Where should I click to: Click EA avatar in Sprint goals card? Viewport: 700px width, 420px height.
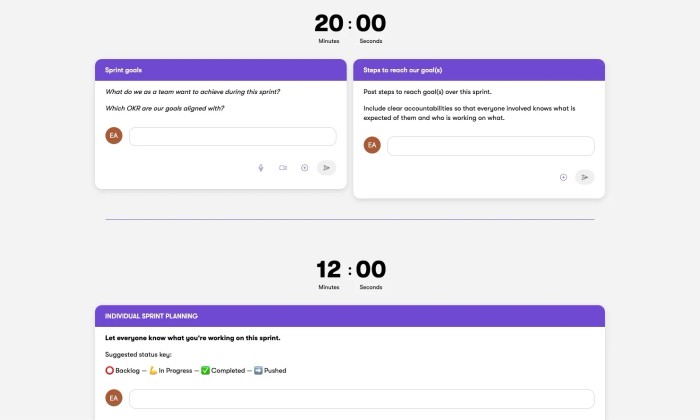[114, 136]
